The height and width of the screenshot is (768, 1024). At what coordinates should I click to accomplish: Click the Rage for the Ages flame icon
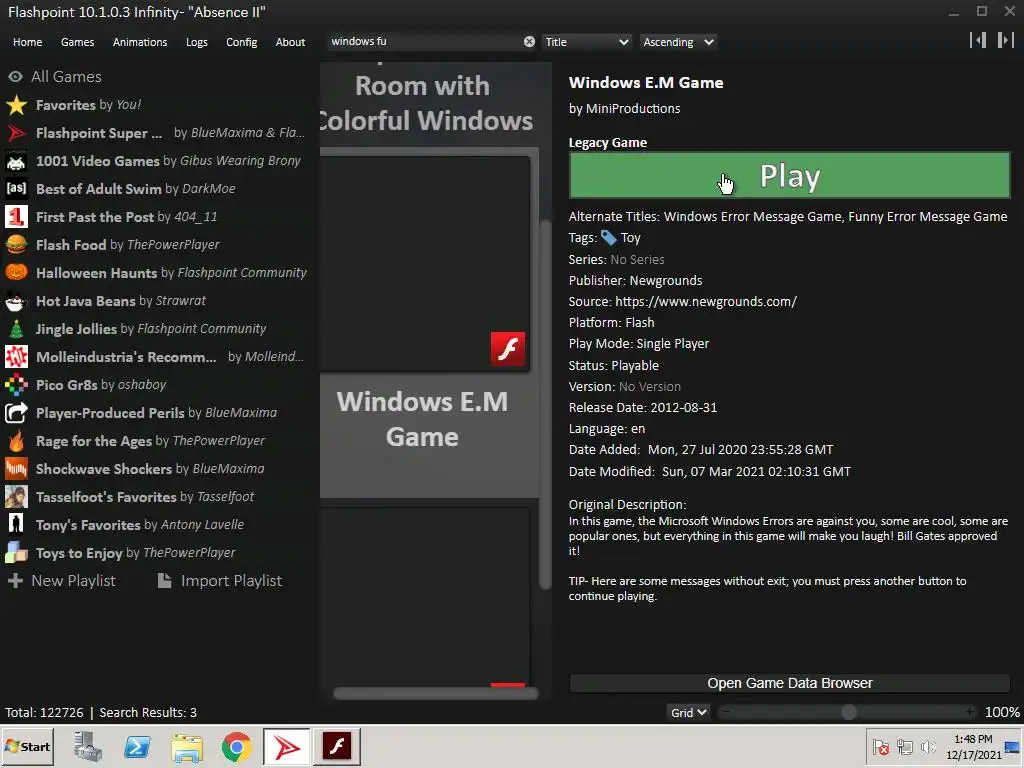tap(16, 441)
